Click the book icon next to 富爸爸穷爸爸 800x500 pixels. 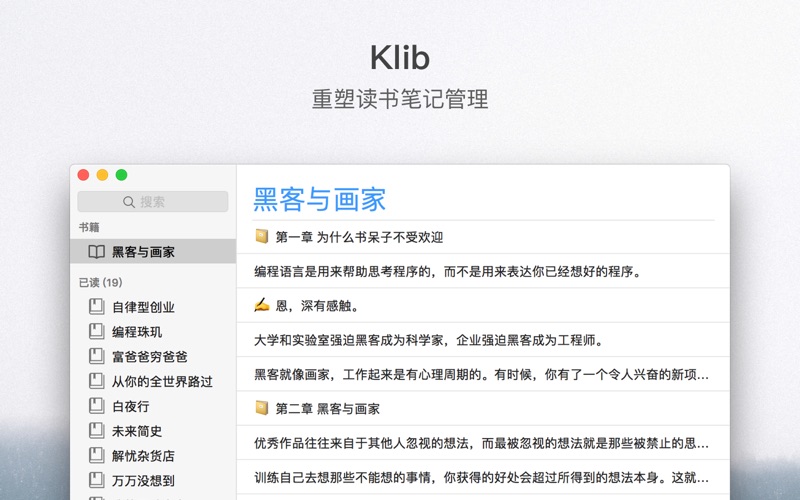(x=96, y=356)
